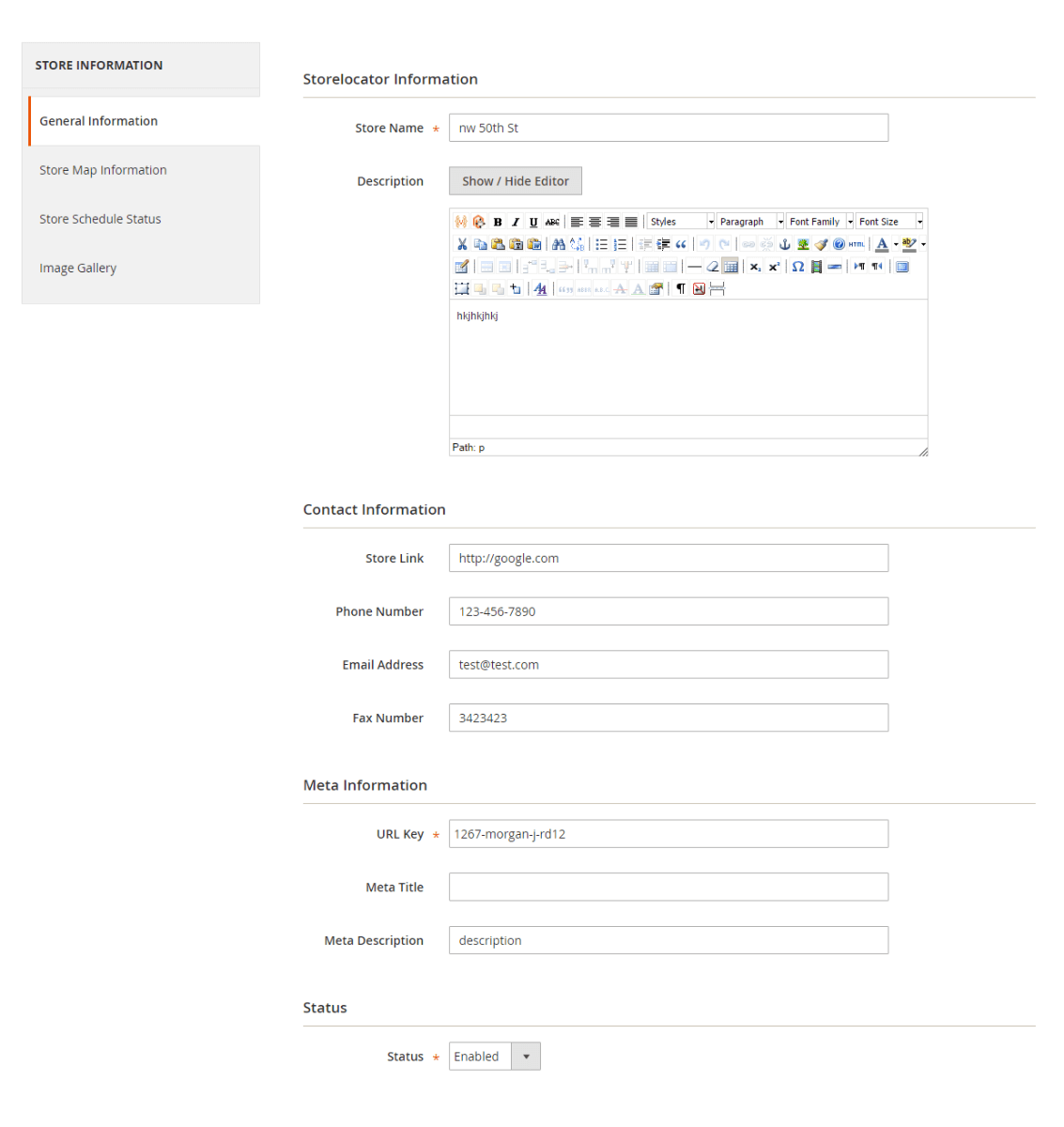Insert a special character with the omega icon
This screenshot has width=1064, height=1127.
point(797,267)
